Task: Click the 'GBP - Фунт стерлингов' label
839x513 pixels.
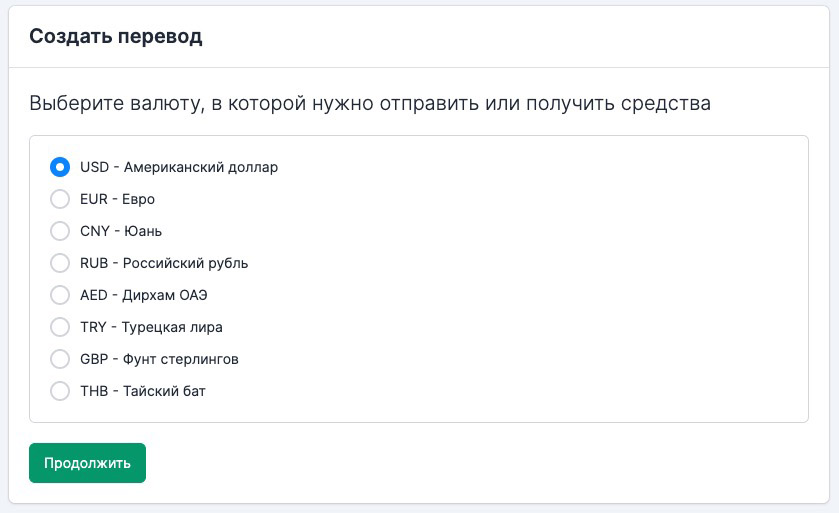Action: (x=159, y=359)
